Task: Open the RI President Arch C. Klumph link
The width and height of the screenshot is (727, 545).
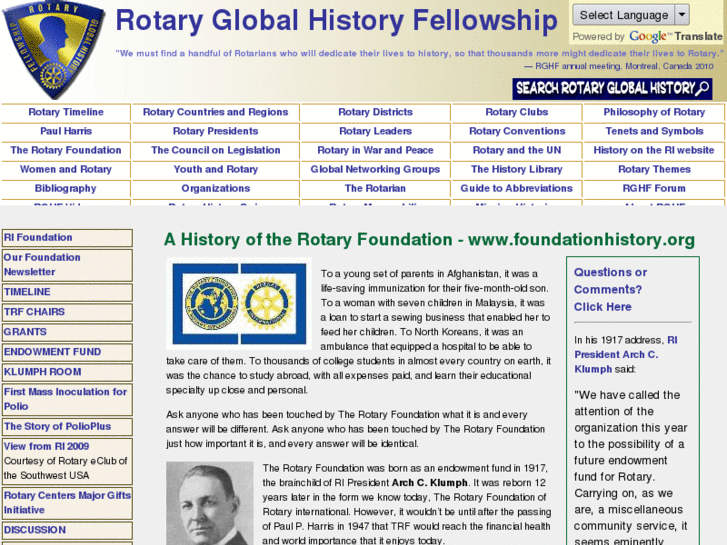Action: (625, 355)
